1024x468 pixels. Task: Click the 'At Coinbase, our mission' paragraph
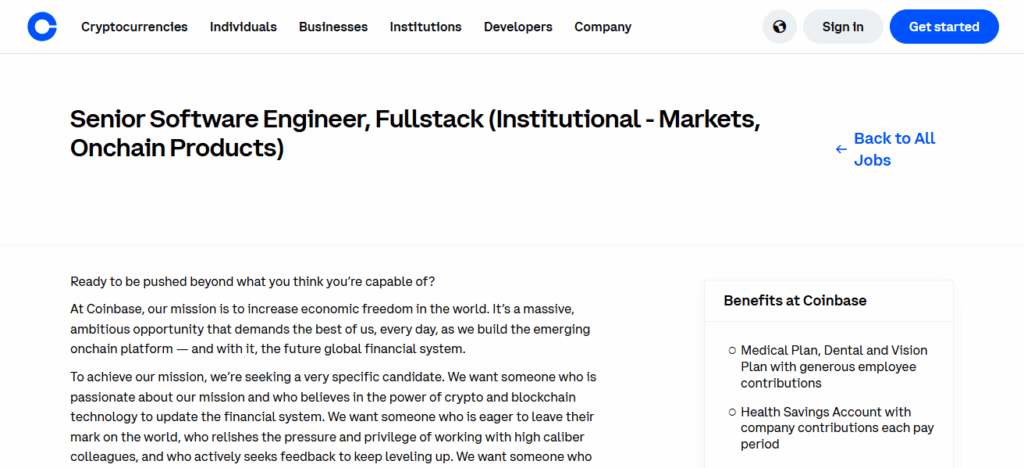point(330,329)
